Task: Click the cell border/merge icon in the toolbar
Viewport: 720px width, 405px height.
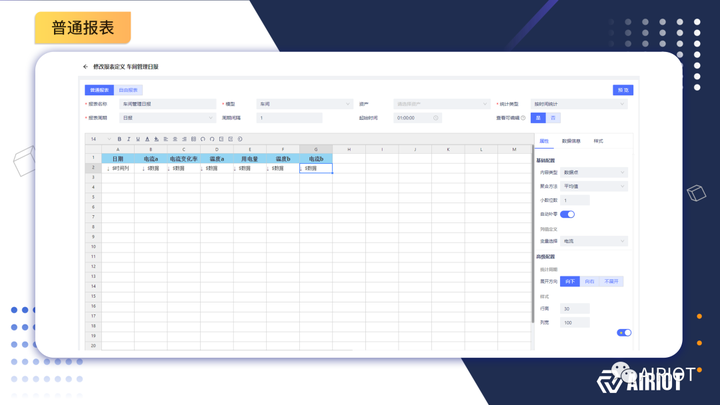Action: tap(193, 139)
